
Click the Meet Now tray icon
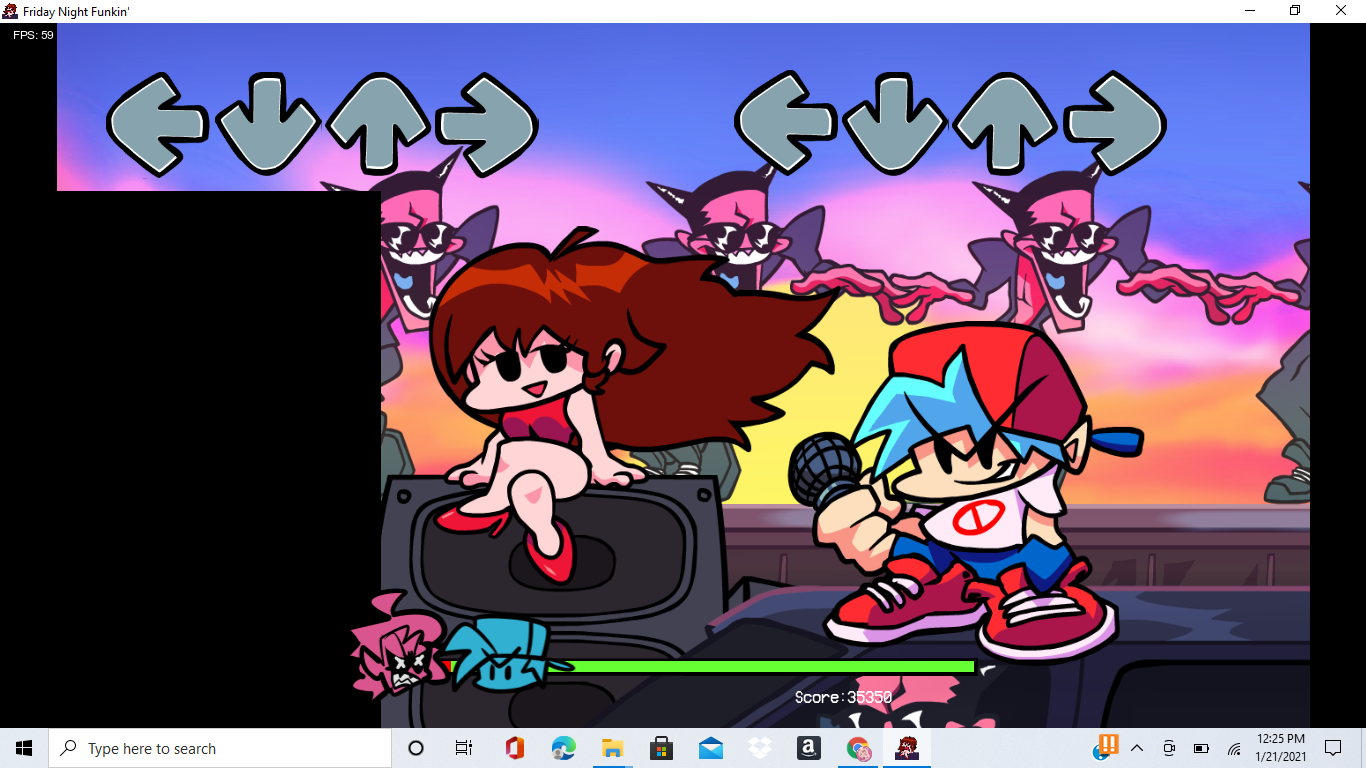pyautogui.click(x=1169, y=748)
